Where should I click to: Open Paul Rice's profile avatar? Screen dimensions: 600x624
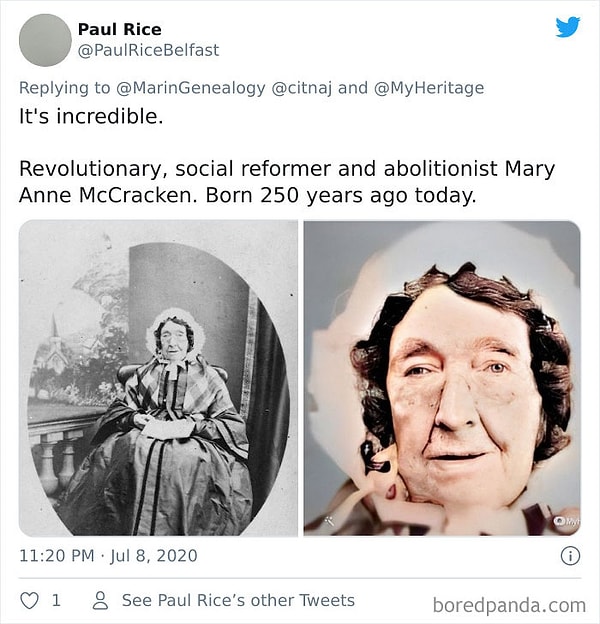45,40
